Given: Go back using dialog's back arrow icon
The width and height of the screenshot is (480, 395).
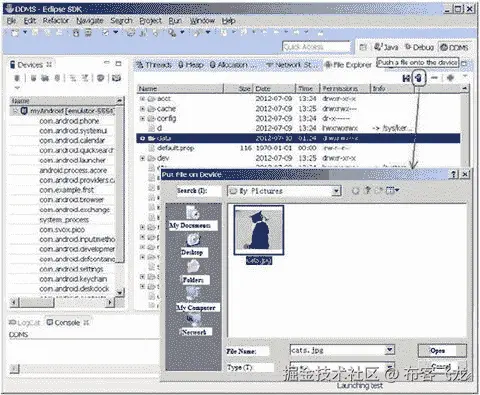Looking at the screenshot, I should [356, 191].
